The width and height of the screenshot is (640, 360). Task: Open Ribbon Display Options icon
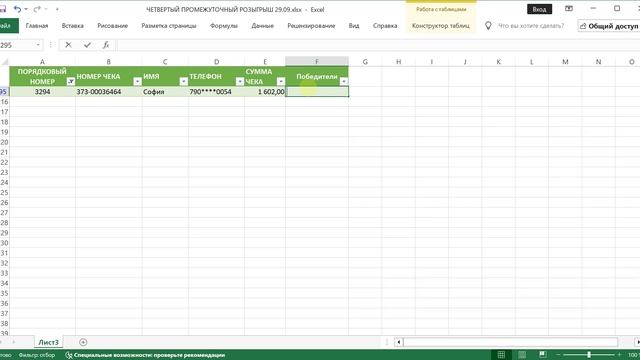[569, 9]
